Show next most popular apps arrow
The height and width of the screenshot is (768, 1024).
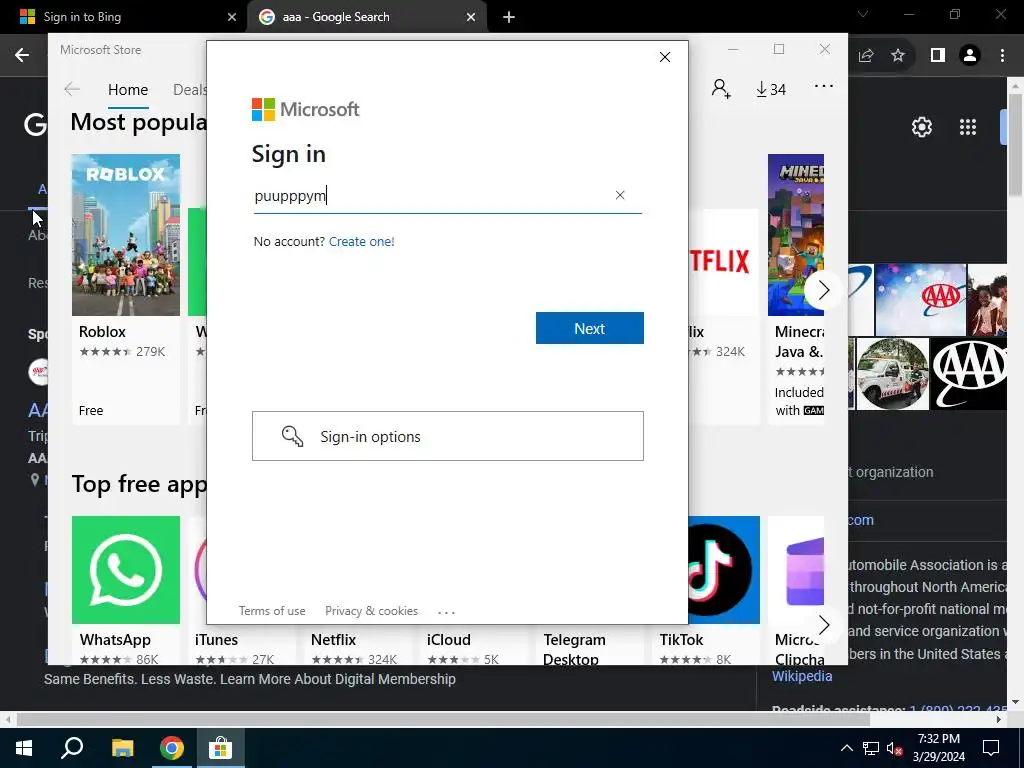(824, 290)
